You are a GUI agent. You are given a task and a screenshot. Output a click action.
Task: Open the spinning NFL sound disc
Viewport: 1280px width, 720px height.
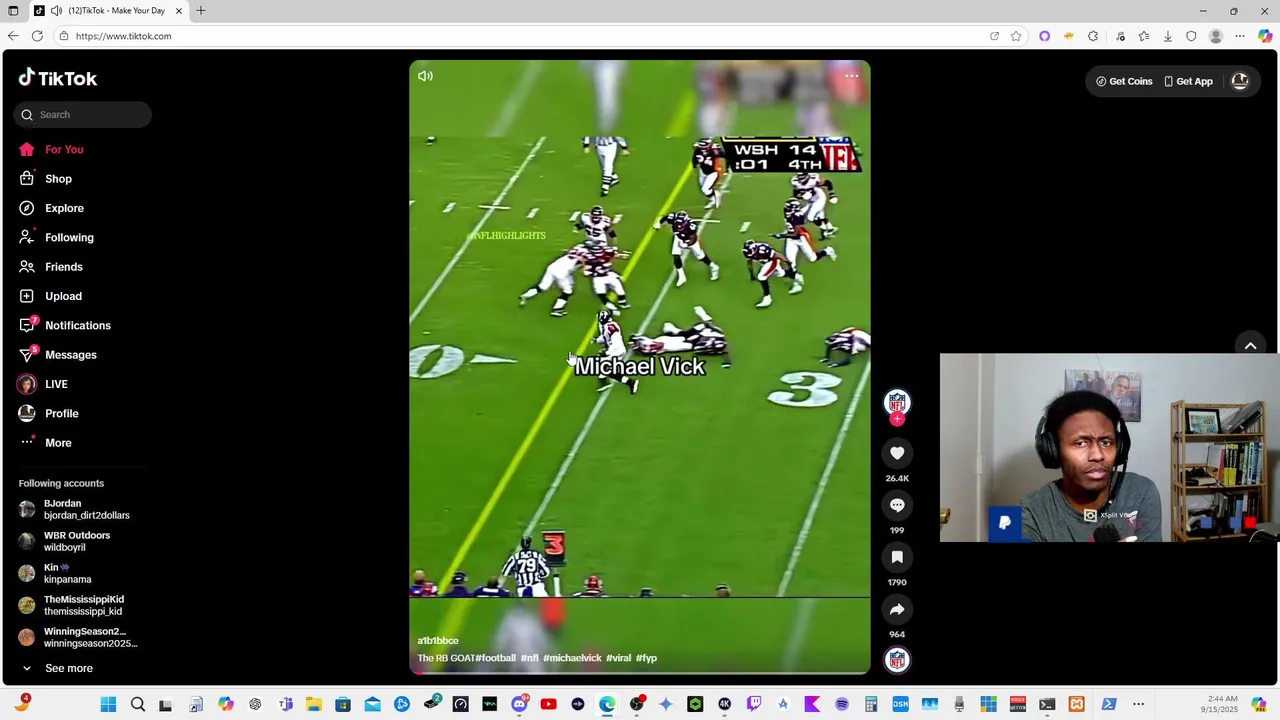pyautogui.click(x=897, y=660)
